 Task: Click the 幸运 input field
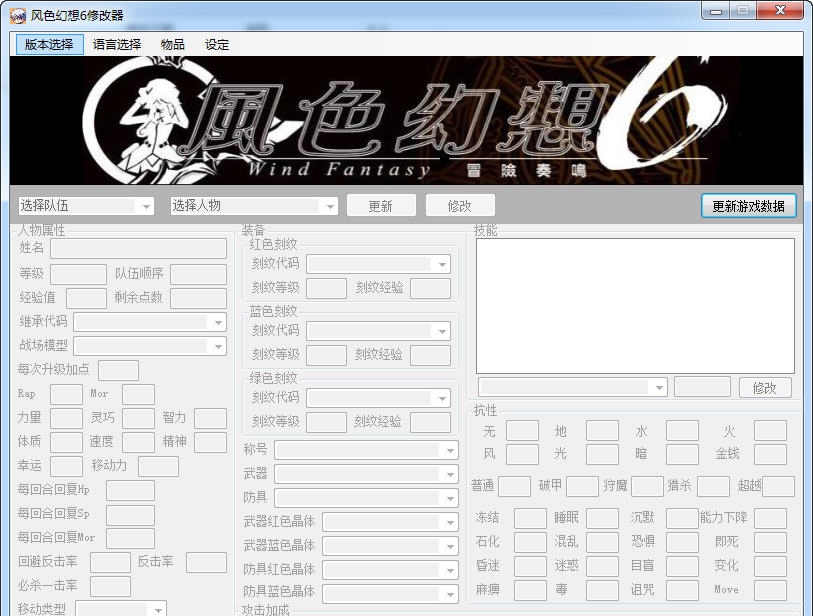click(66, 466)
